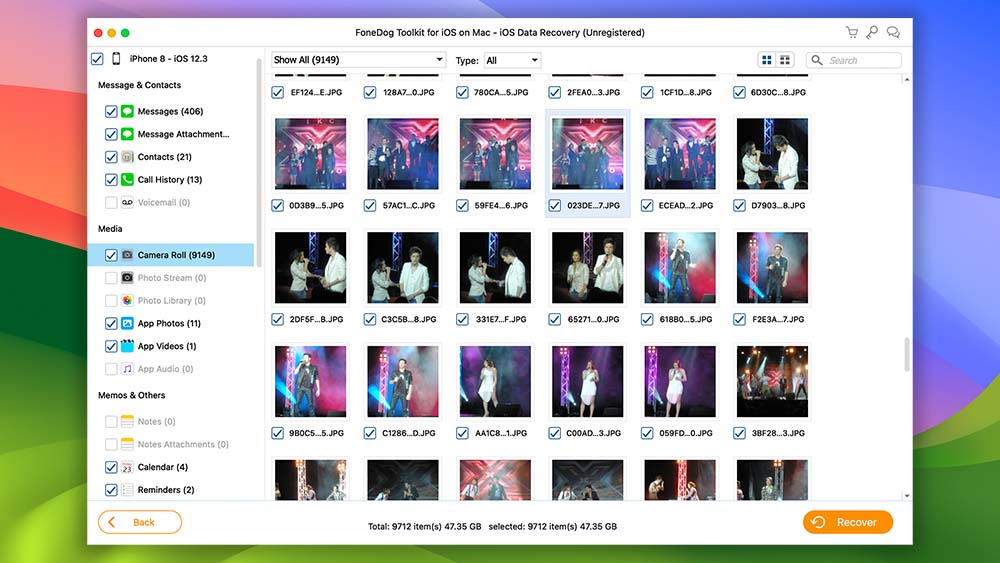Image resolution: width=1000 pixels, height=563 pixels.
Task: Click the App Photos icon
Action: pyautogui.click(x=127, y=323)
